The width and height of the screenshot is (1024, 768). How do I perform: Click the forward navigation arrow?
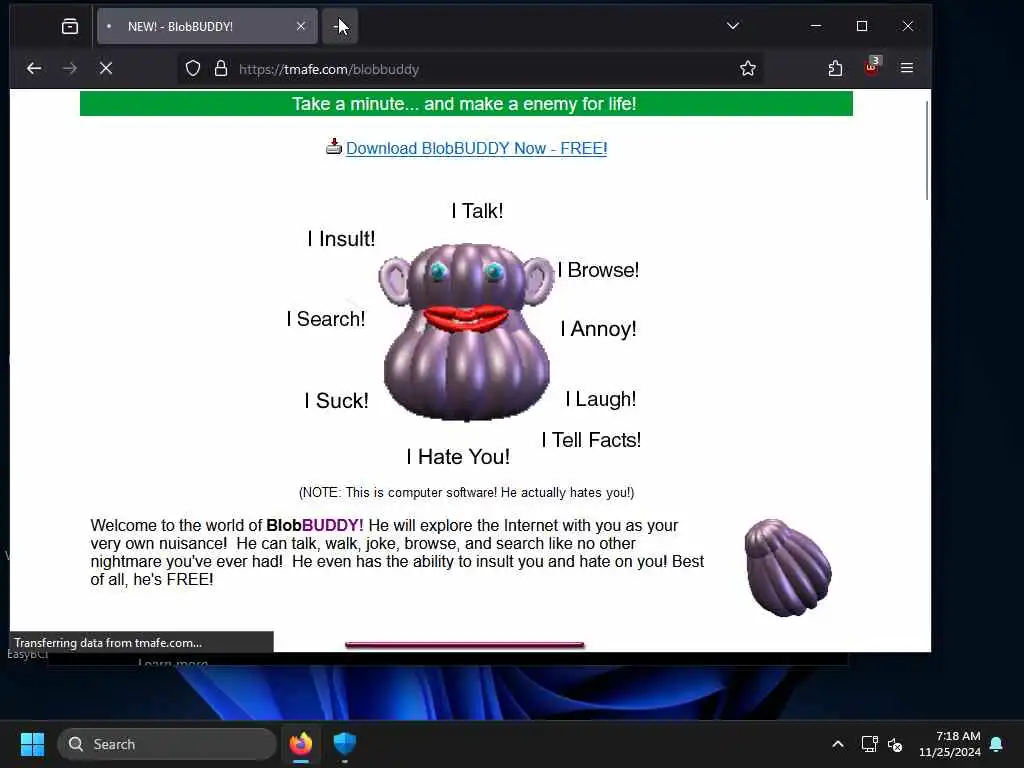[70, 68]
